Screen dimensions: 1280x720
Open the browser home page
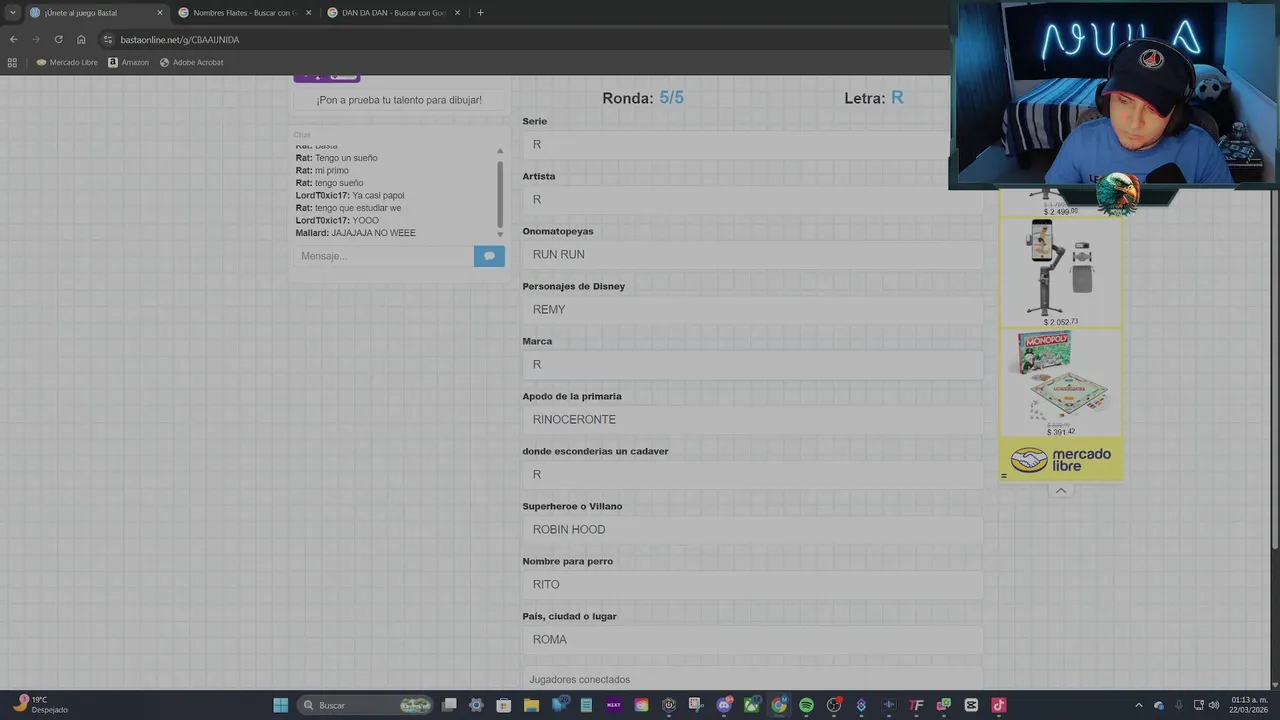pyautogui.click(x=81, y=39)
